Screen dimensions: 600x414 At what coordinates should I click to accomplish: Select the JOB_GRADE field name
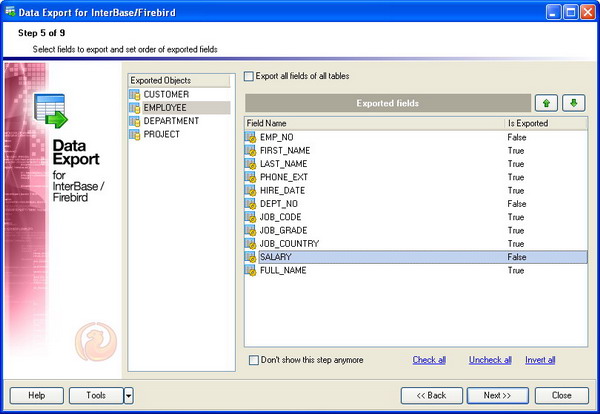coord(284,231)
